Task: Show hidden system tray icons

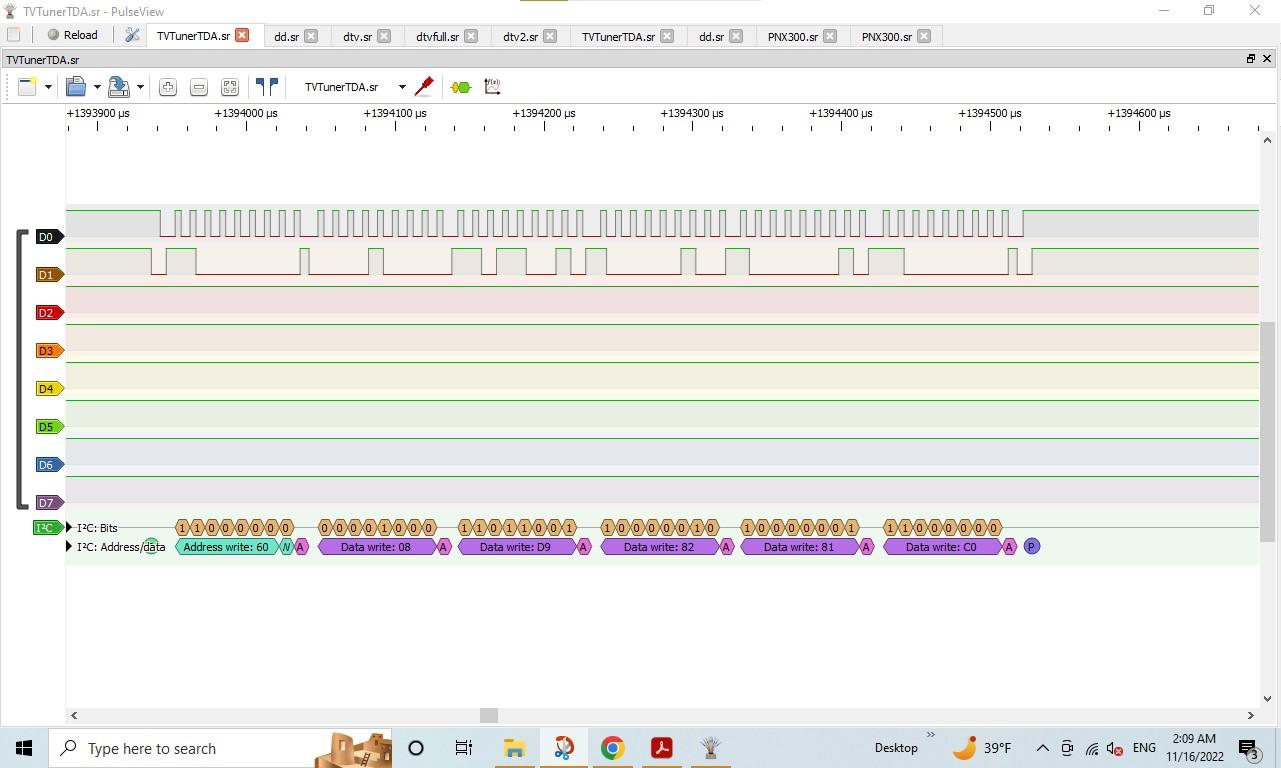Action: [1042, 748]
